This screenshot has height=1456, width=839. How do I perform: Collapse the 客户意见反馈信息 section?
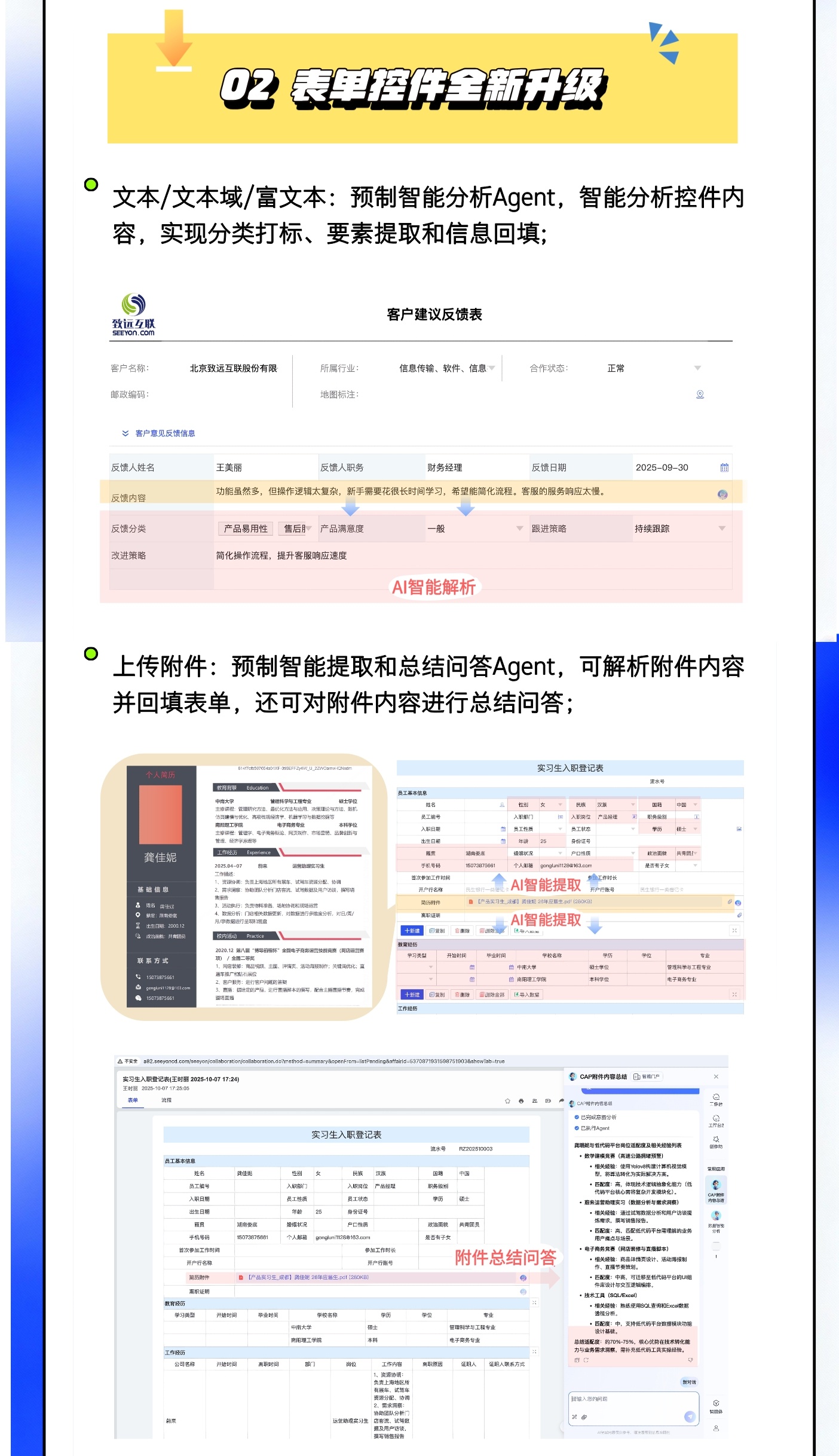pyautogui.click(x=125, y=433)
